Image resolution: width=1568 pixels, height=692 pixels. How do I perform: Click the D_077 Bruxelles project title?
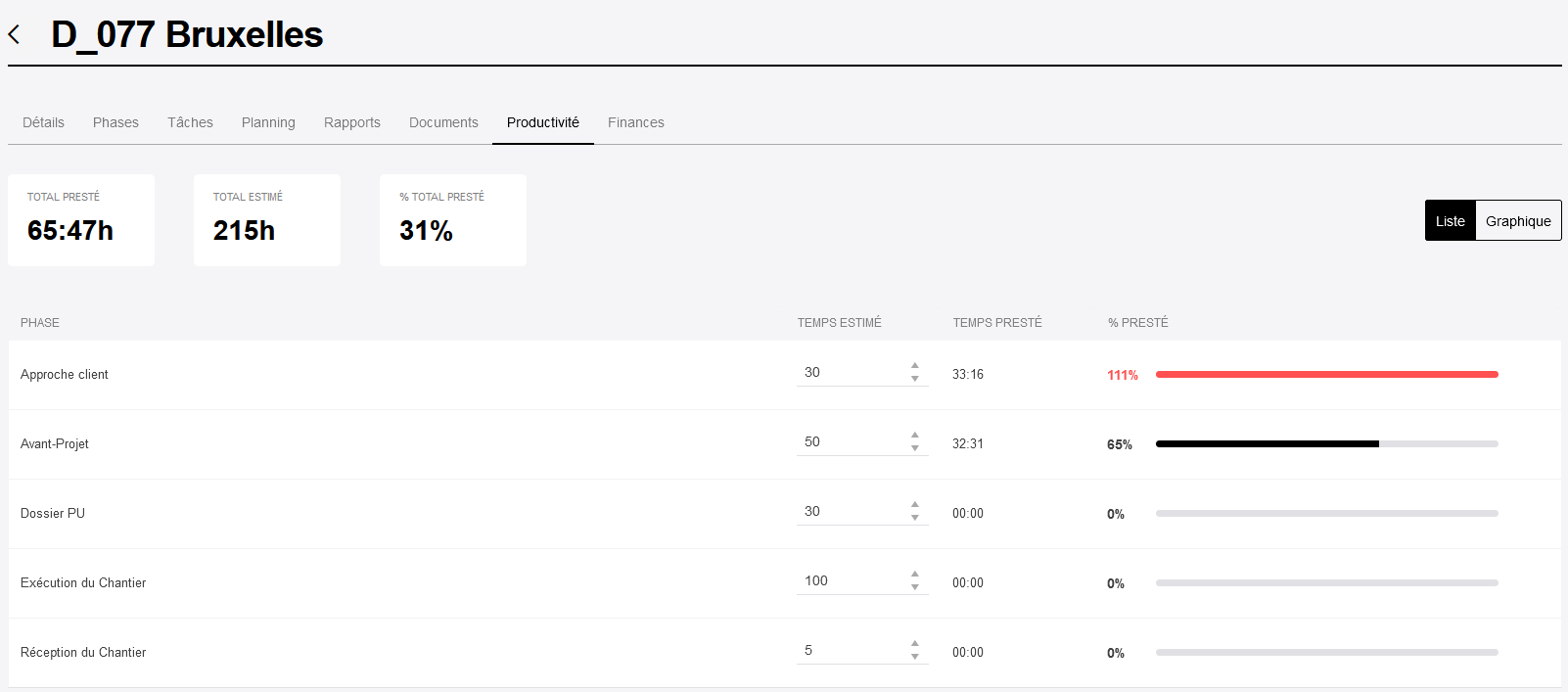(187, 34)
